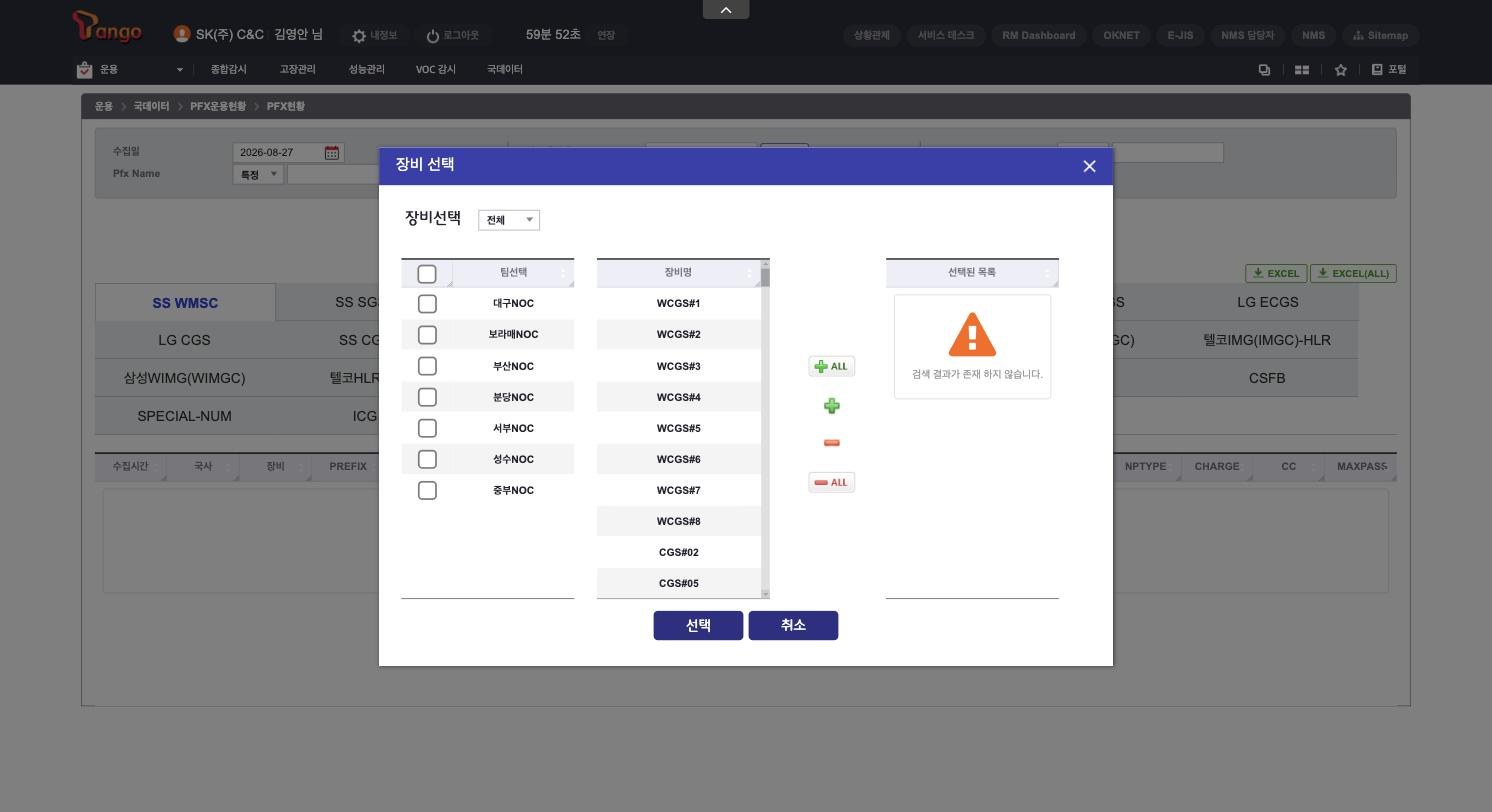This screenshot has height=812, width=1492.
Task: Open 포털 from the menu bar
Action: click(1389, 69)
